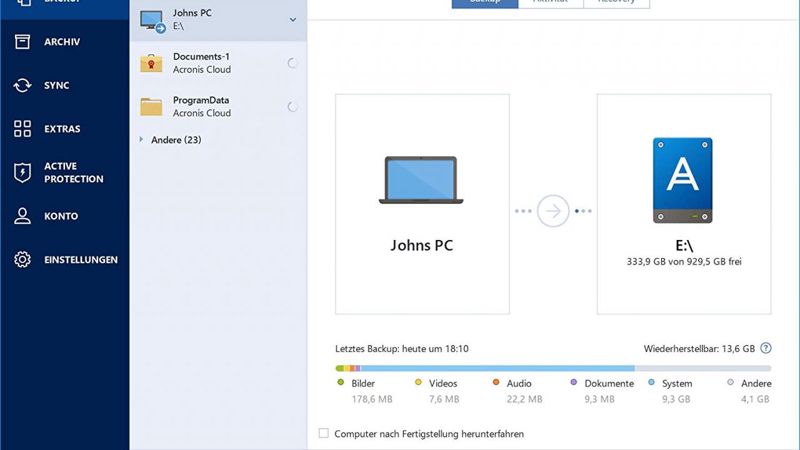Screen dimensions: 800x450
Task: Select the E:\ destination panel
Action: tap(684, 204)
